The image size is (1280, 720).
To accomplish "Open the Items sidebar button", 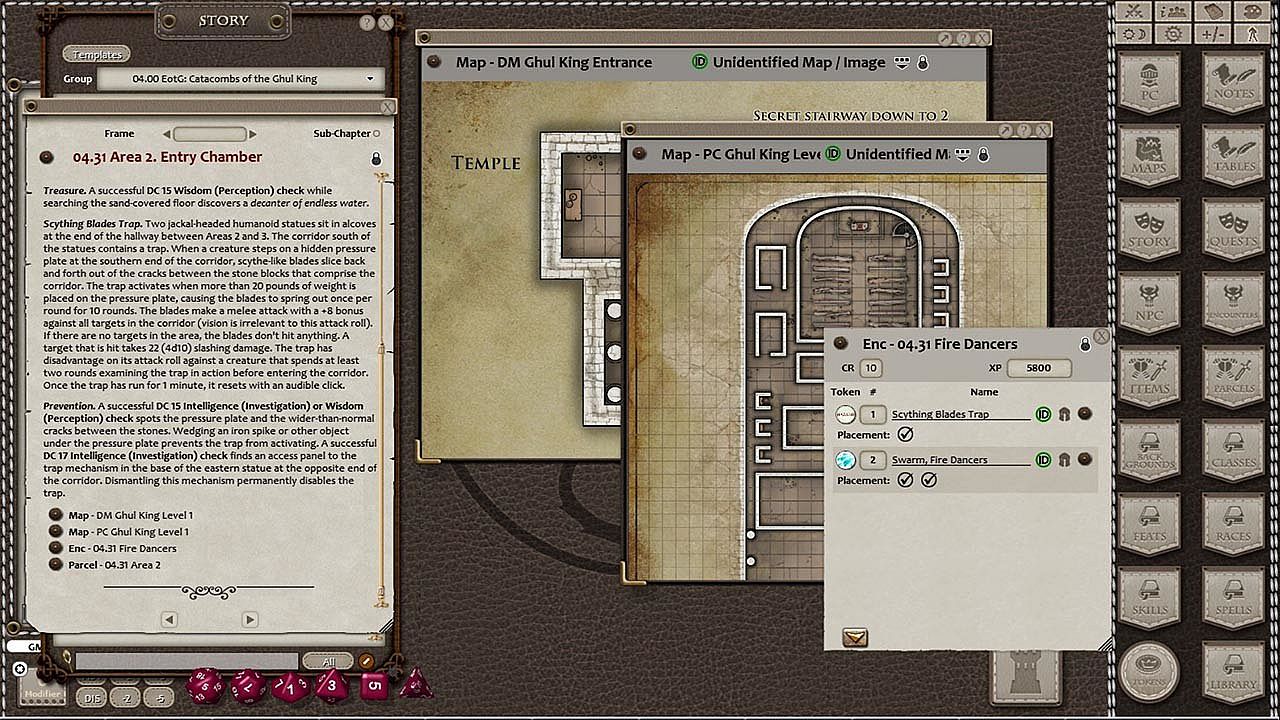I will [x=1150, y=377].
